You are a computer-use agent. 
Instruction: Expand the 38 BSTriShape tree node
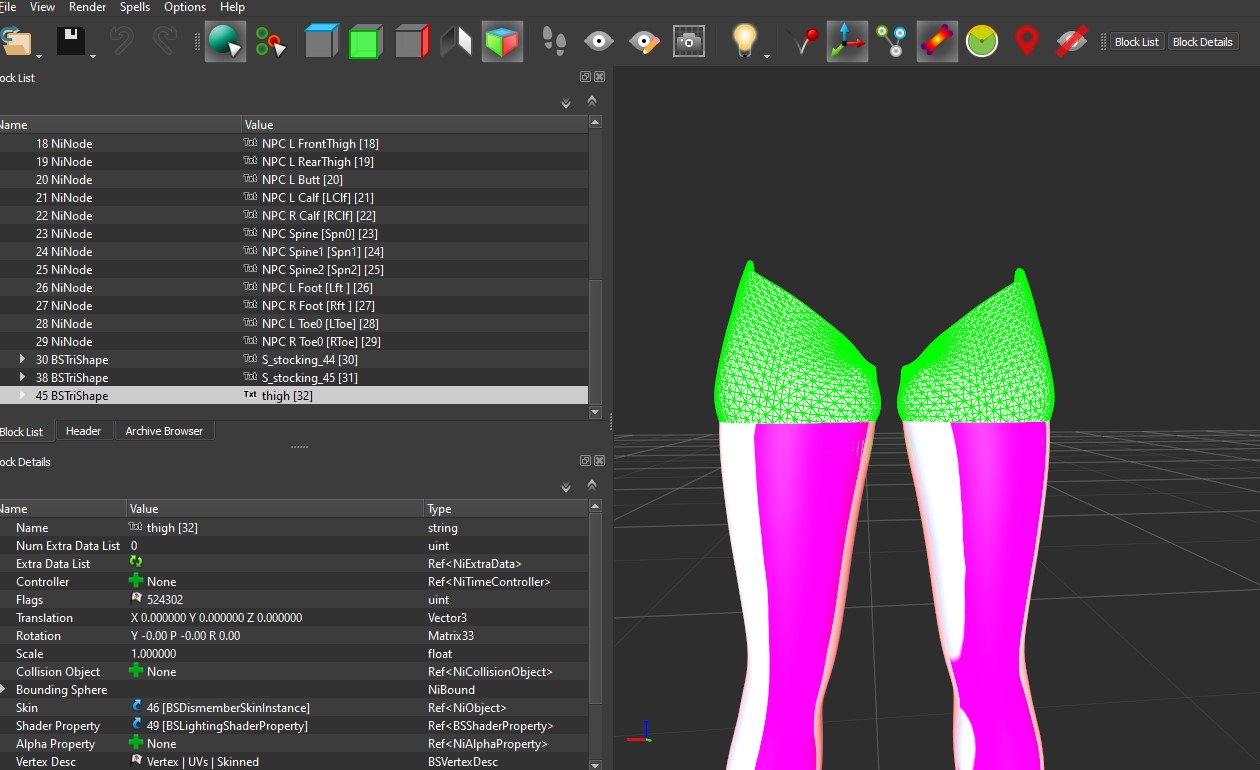(x=22, y=378)
